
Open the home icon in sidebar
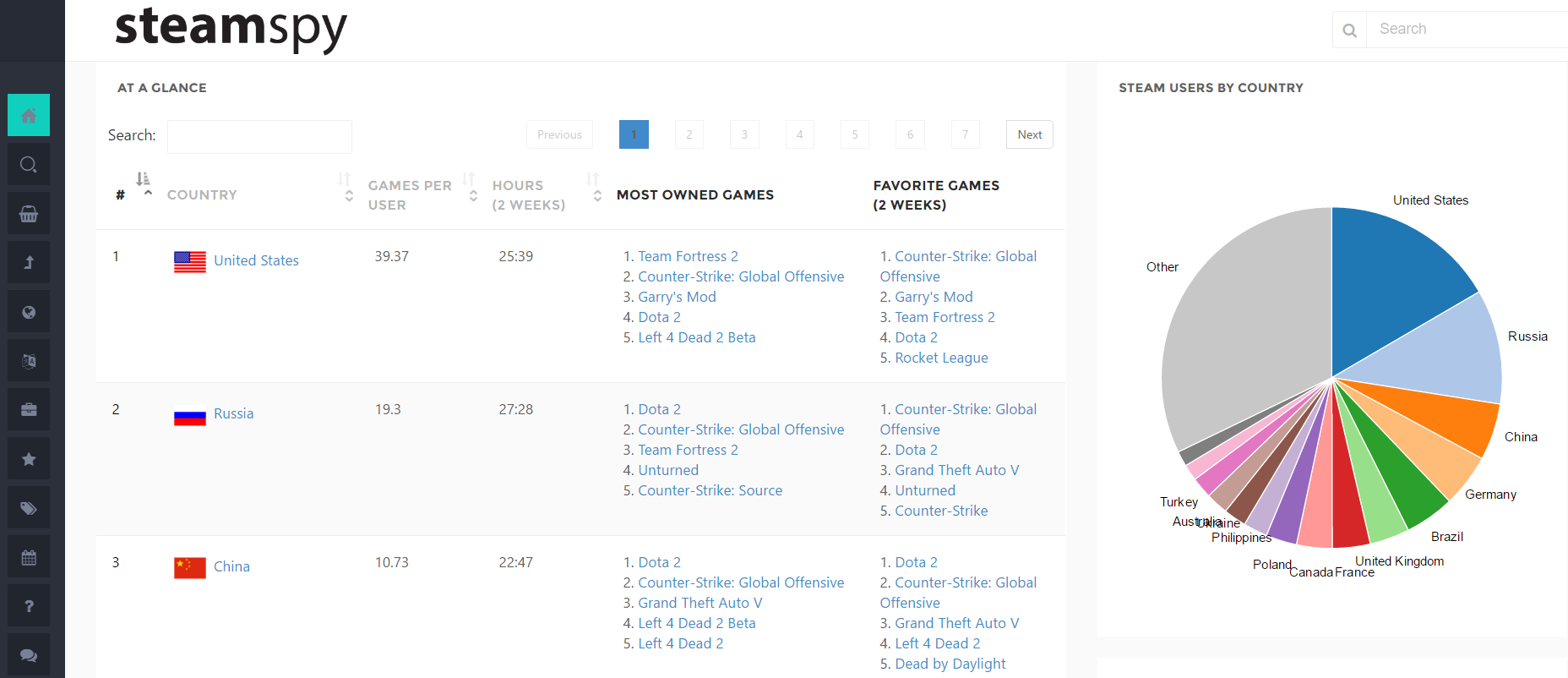coord(29,115)
